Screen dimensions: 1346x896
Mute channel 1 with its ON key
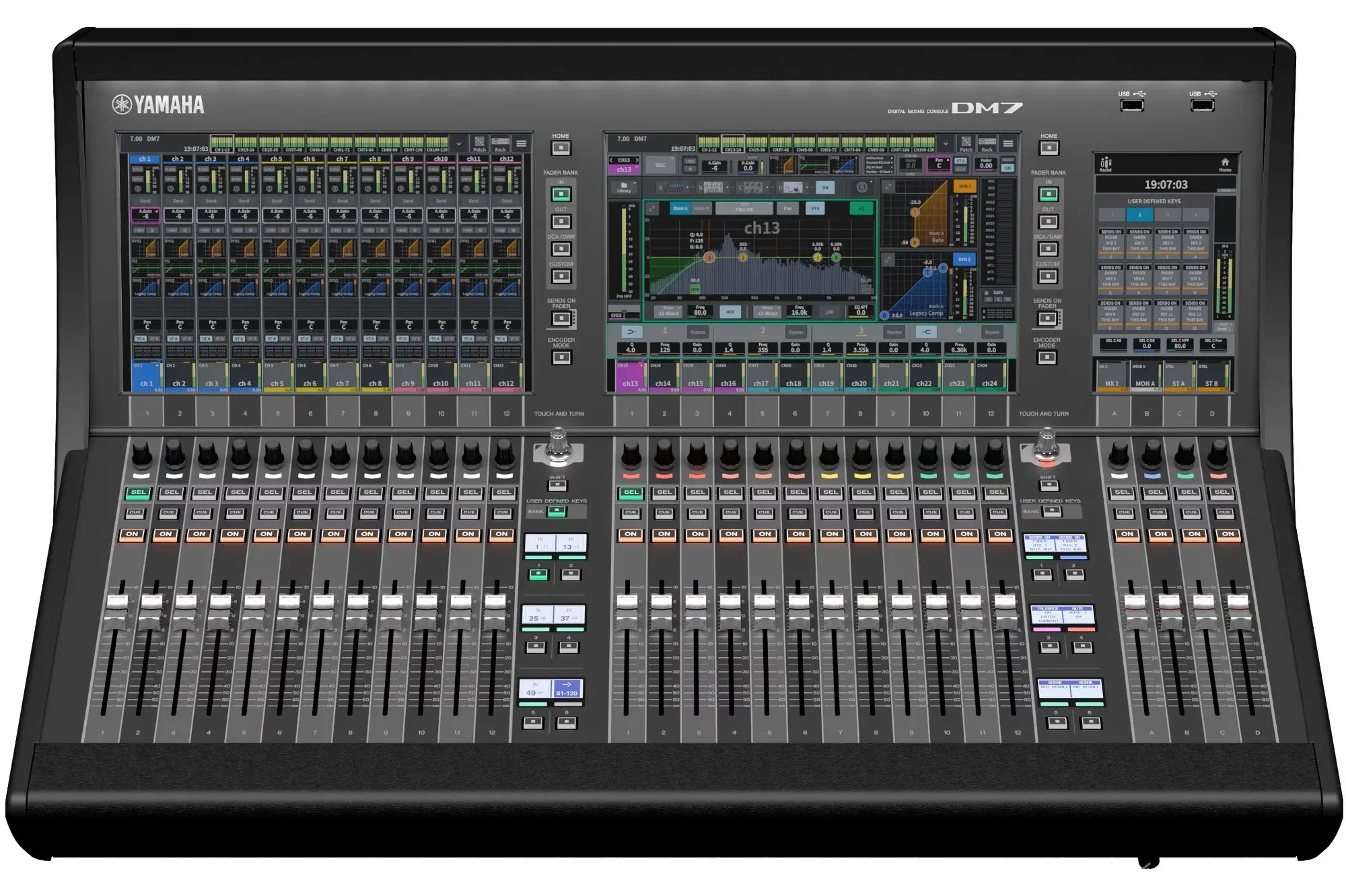pyautogui.click(x=132, y=534)
